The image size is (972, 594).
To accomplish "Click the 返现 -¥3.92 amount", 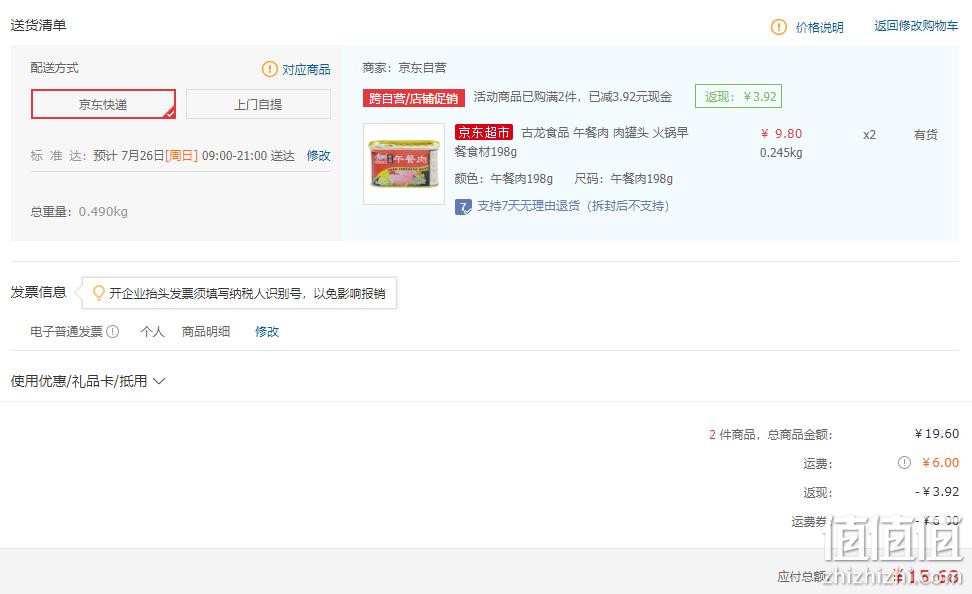I will (937, 492).
